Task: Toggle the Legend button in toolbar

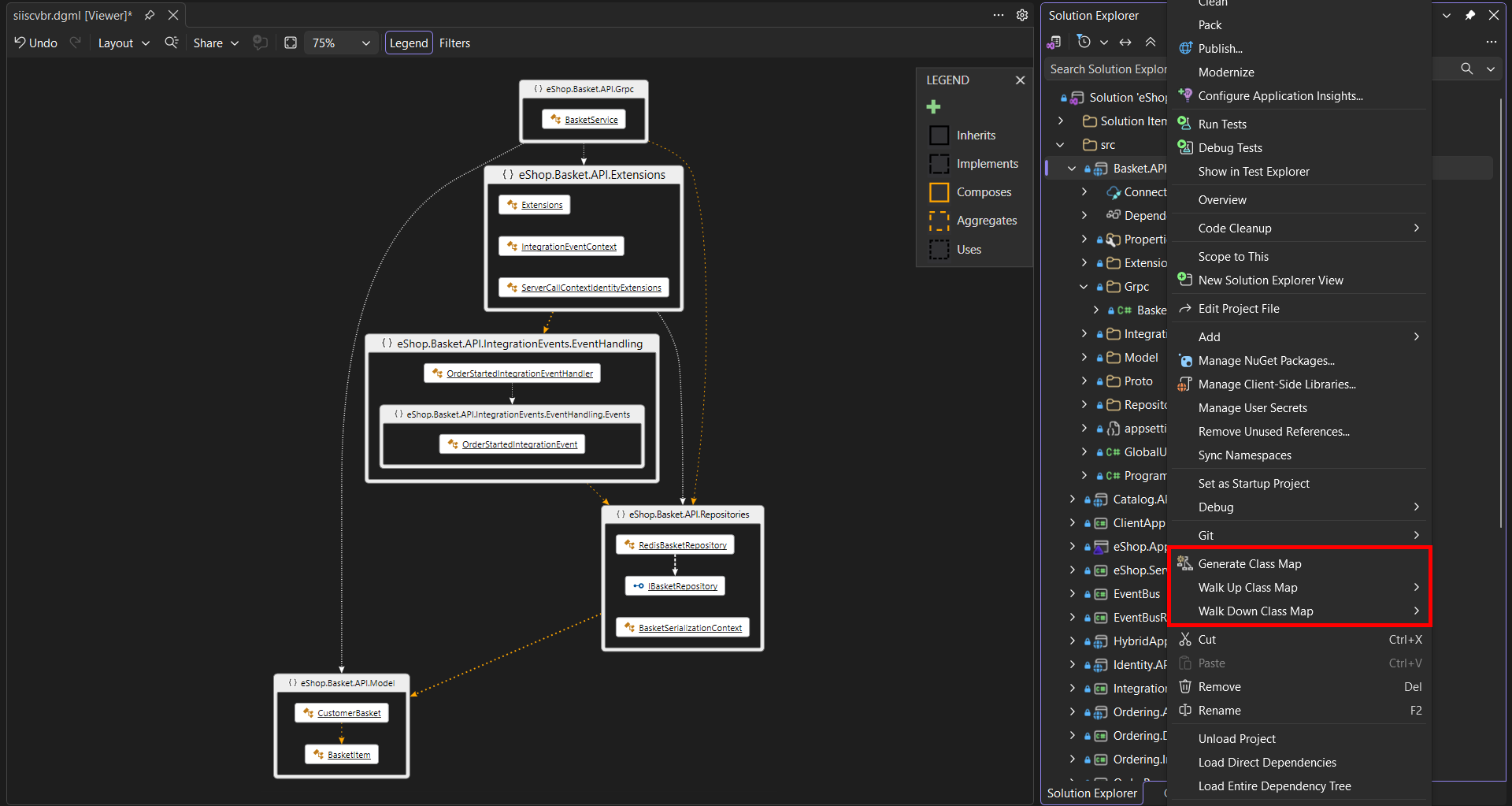Action: pyautogui.click(x=409, y=43)
